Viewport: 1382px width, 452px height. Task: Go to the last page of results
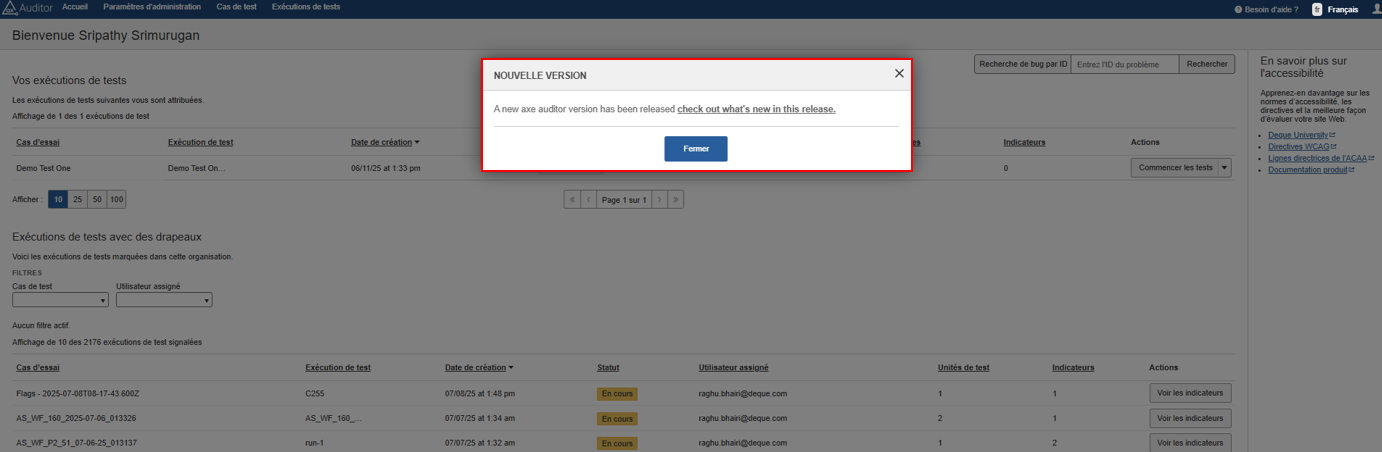[676, 200]
